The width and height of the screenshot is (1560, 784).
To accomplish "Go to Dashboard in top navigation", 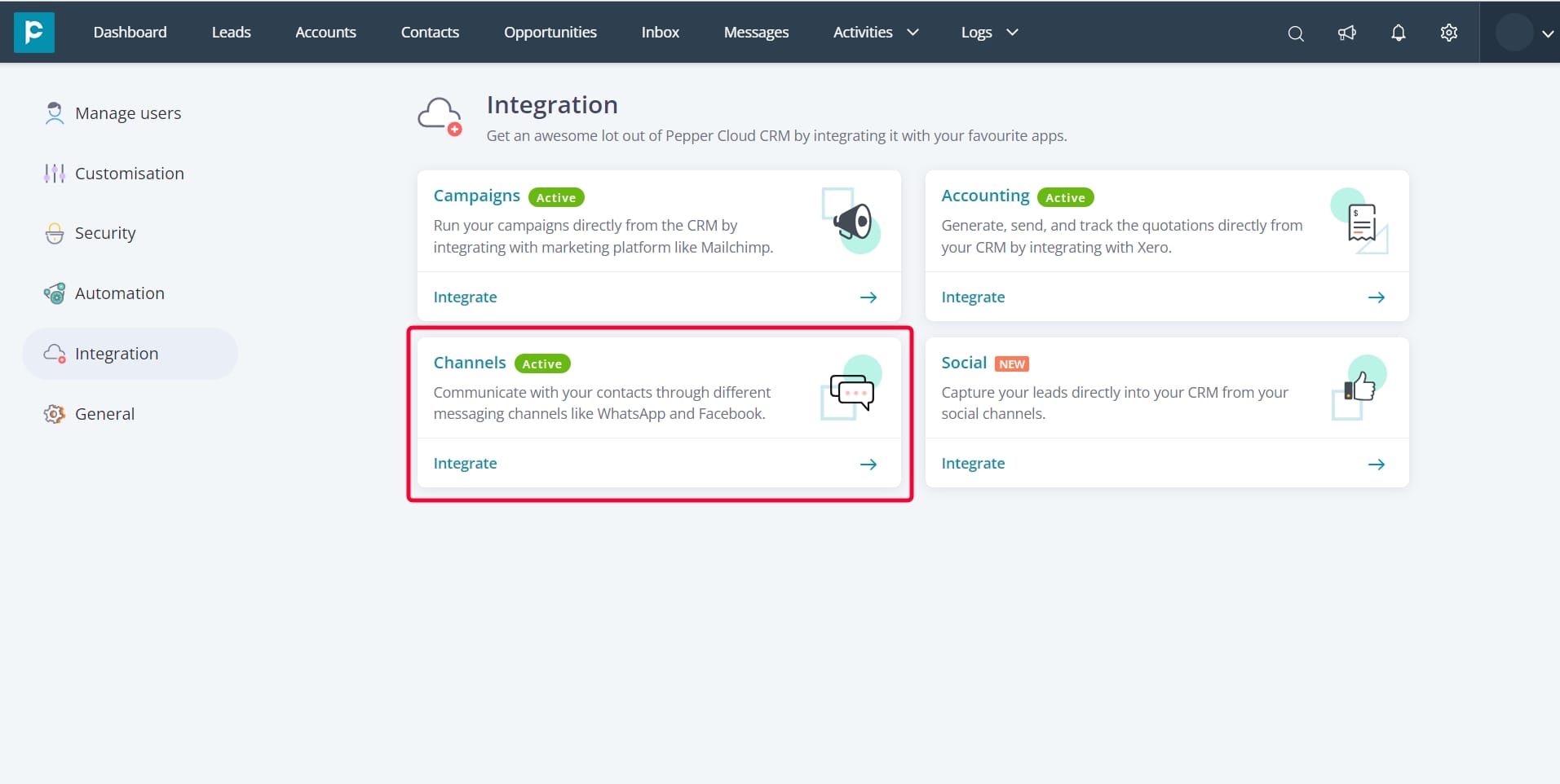I will point(130,32).
